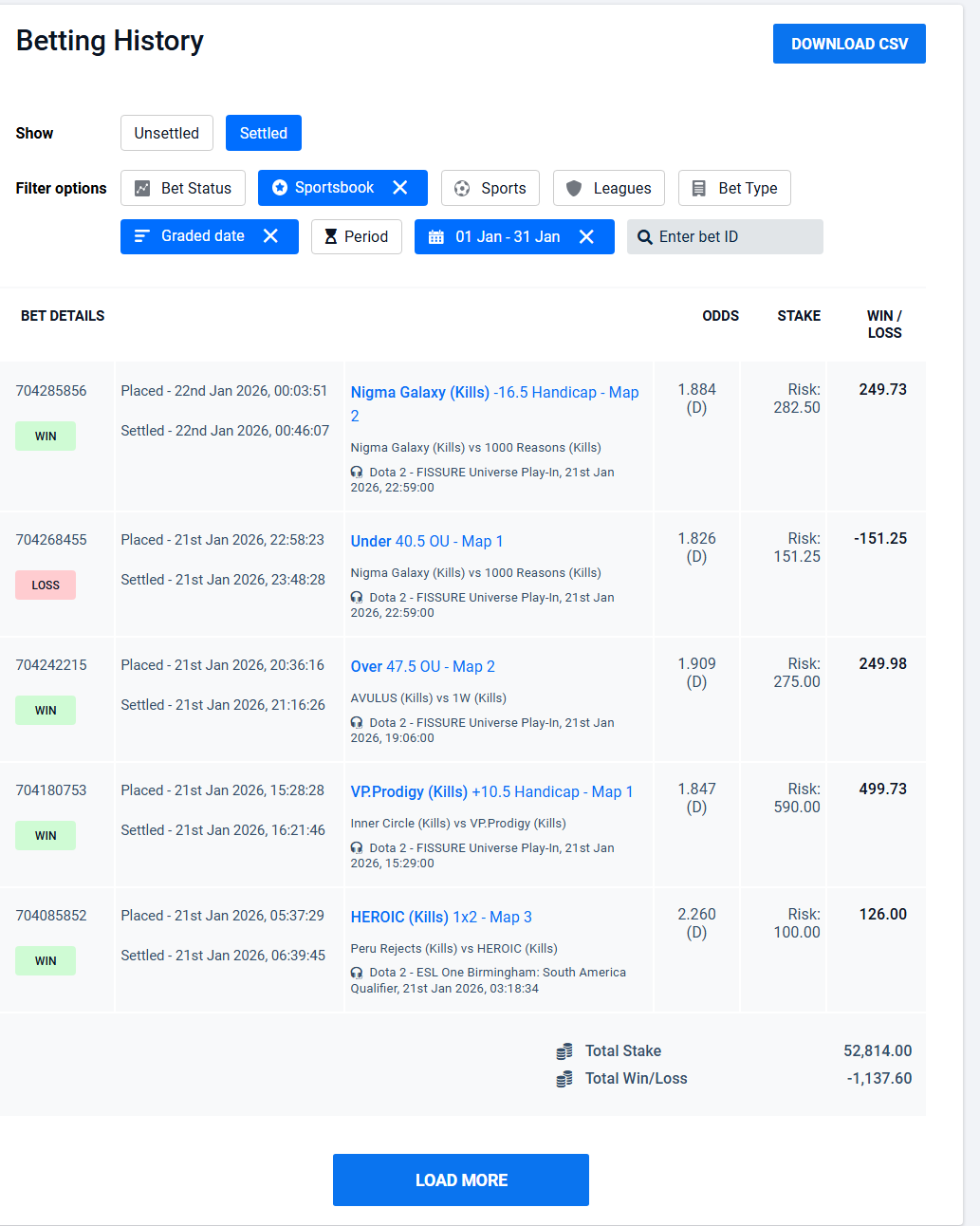Remove the Sportsbook filter with its X icon
The width and height of the screenshot is (980, 1226).
click(400, 188)
